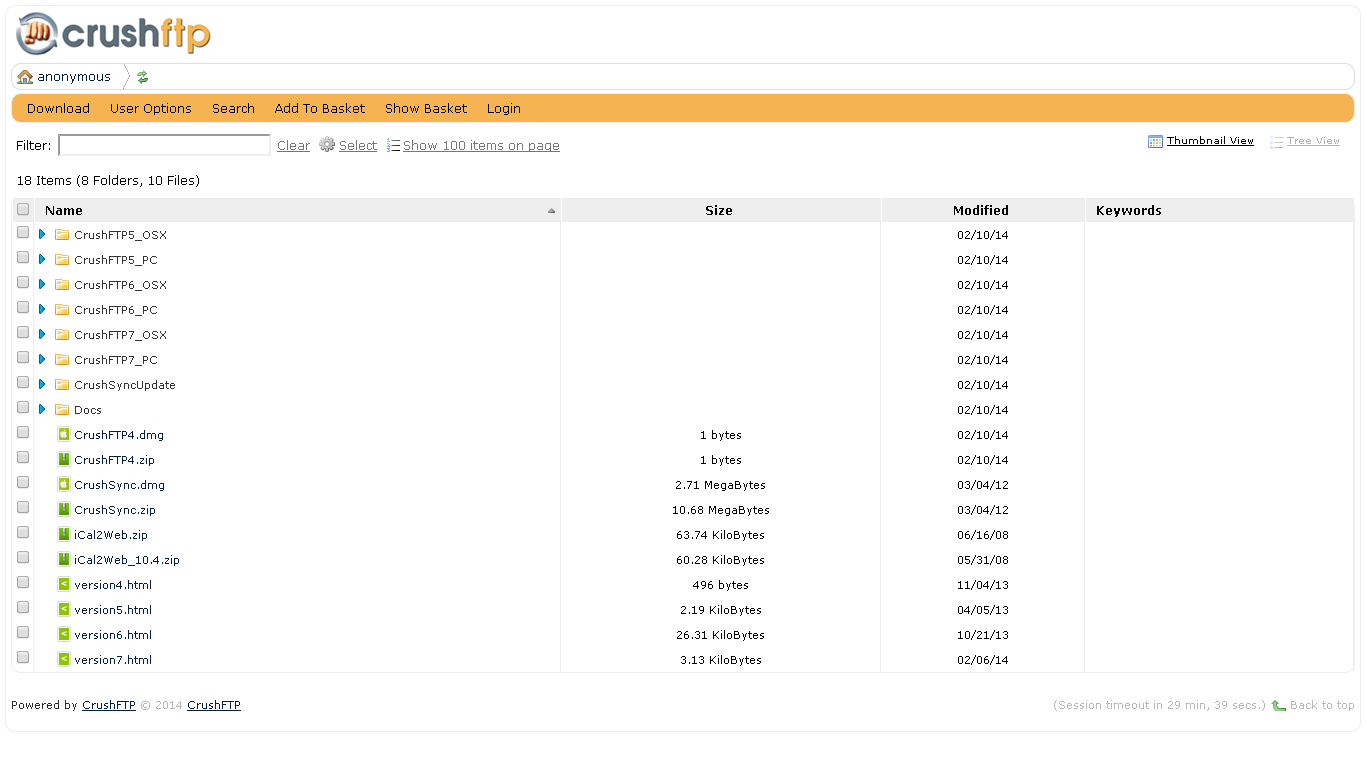Viewport: 1366px width, 768px height.
Task: Check the box for CrushFTP4.dmg
Action: point(23,432)
